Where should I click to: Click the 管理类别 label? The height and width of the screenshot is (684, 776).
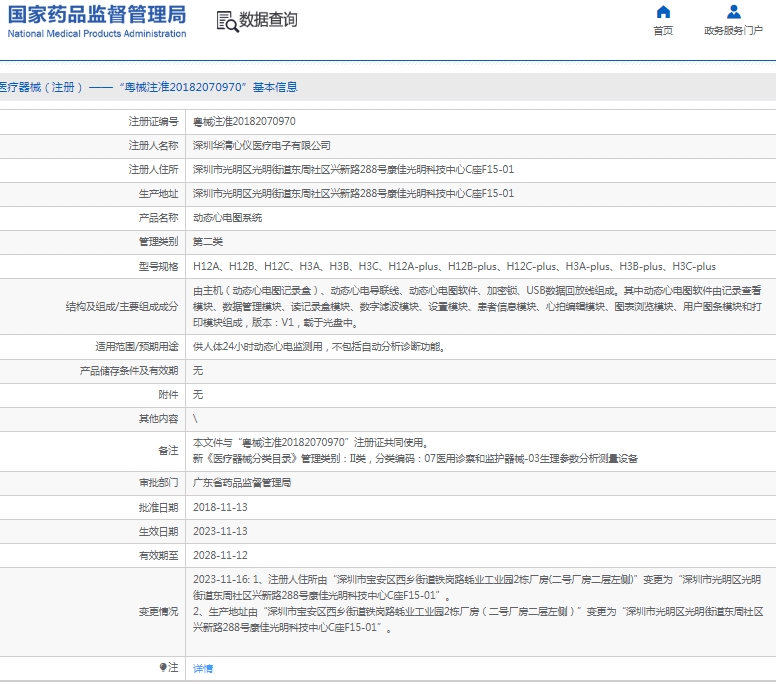point(158,242)
